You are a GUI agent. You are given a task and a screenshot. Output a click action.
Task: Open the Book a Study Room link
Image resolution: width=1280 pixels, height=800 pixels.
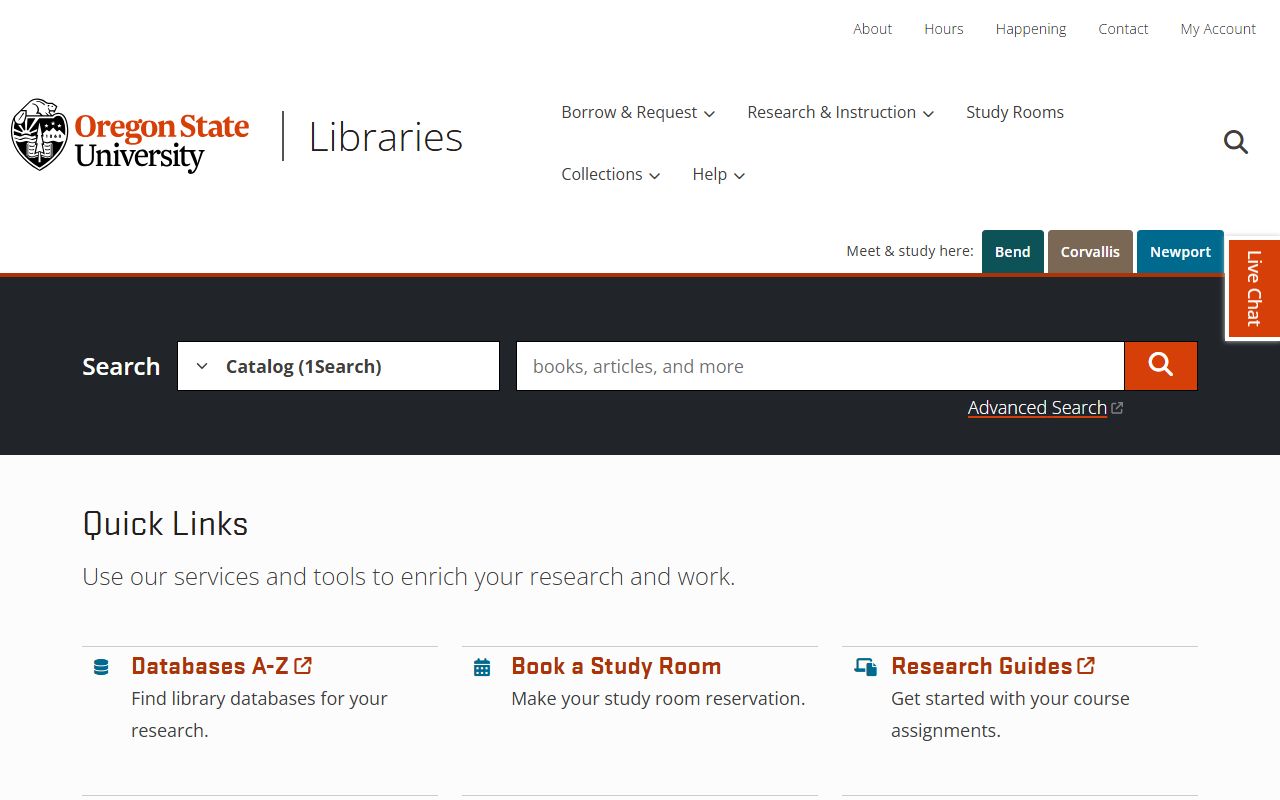click(x=616, y=666)
